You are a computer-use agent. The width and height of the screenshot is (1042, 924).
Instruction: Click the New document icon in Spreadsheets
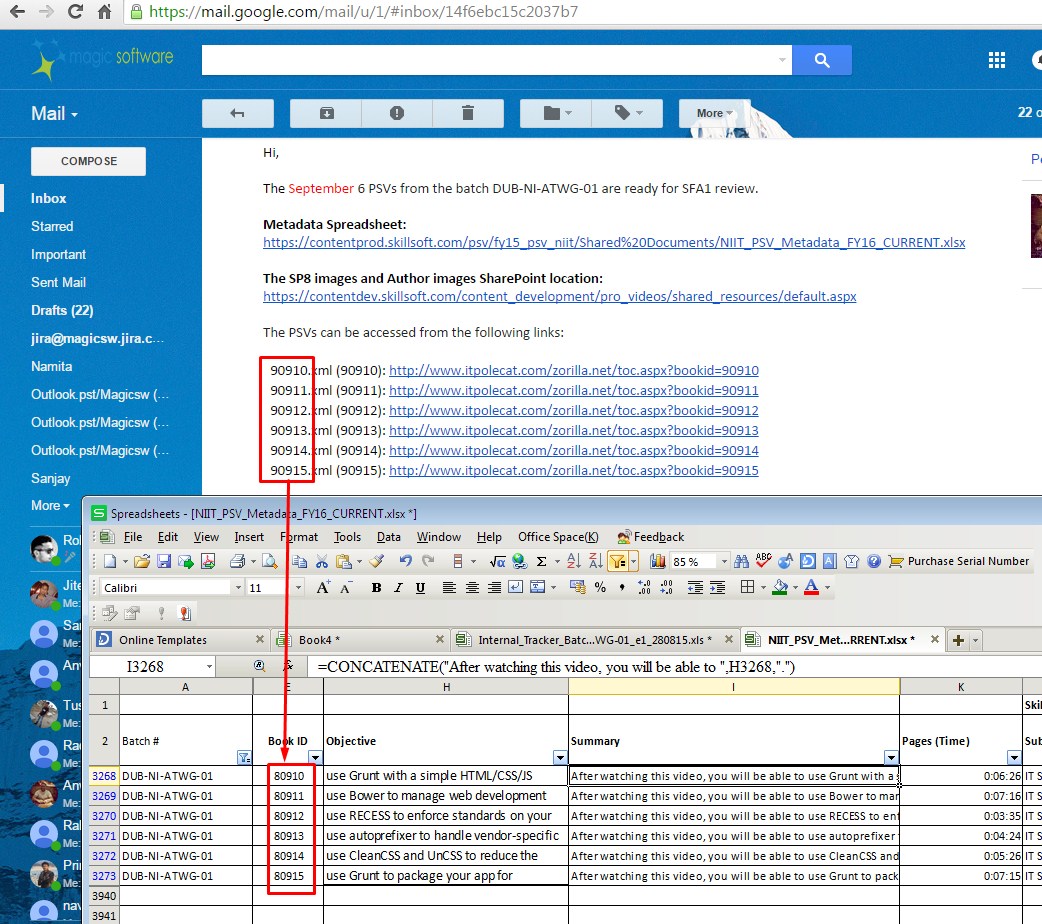110,562
